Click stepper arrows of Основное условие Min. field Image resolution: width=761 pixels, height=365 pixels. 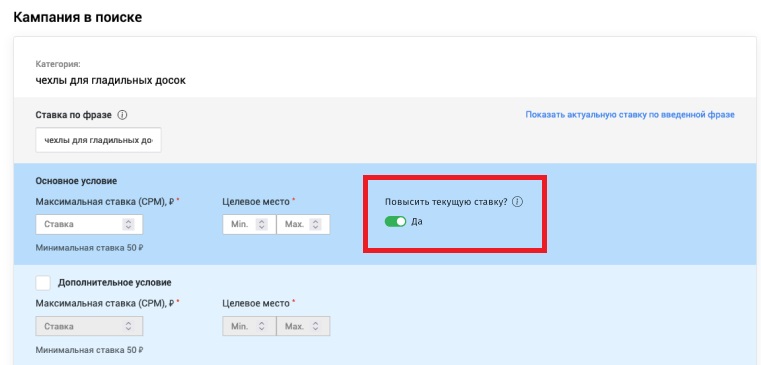262,224
